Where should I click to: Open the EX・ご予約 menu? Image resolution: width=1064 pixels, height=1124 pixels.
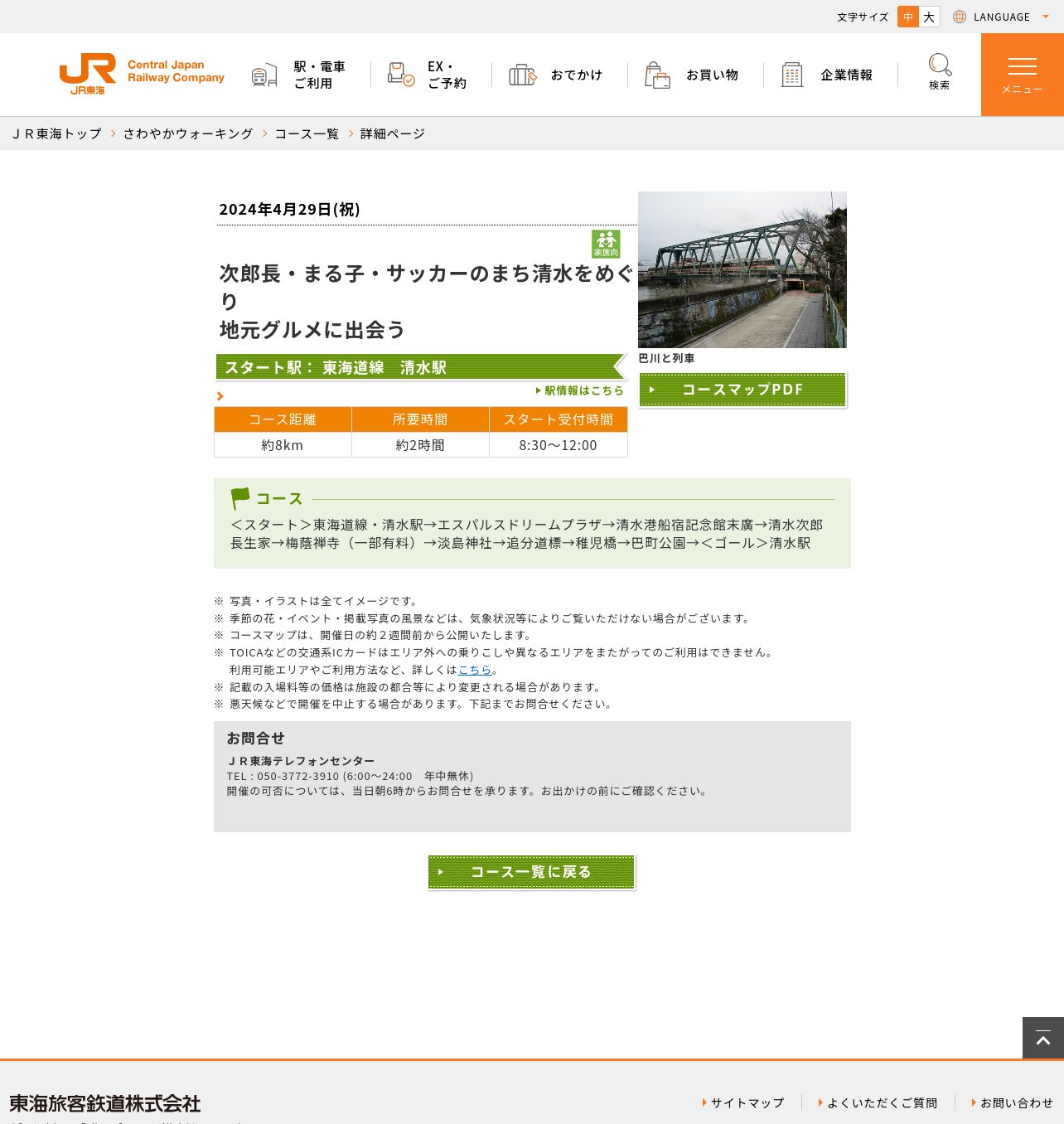(x=447, y=75)
